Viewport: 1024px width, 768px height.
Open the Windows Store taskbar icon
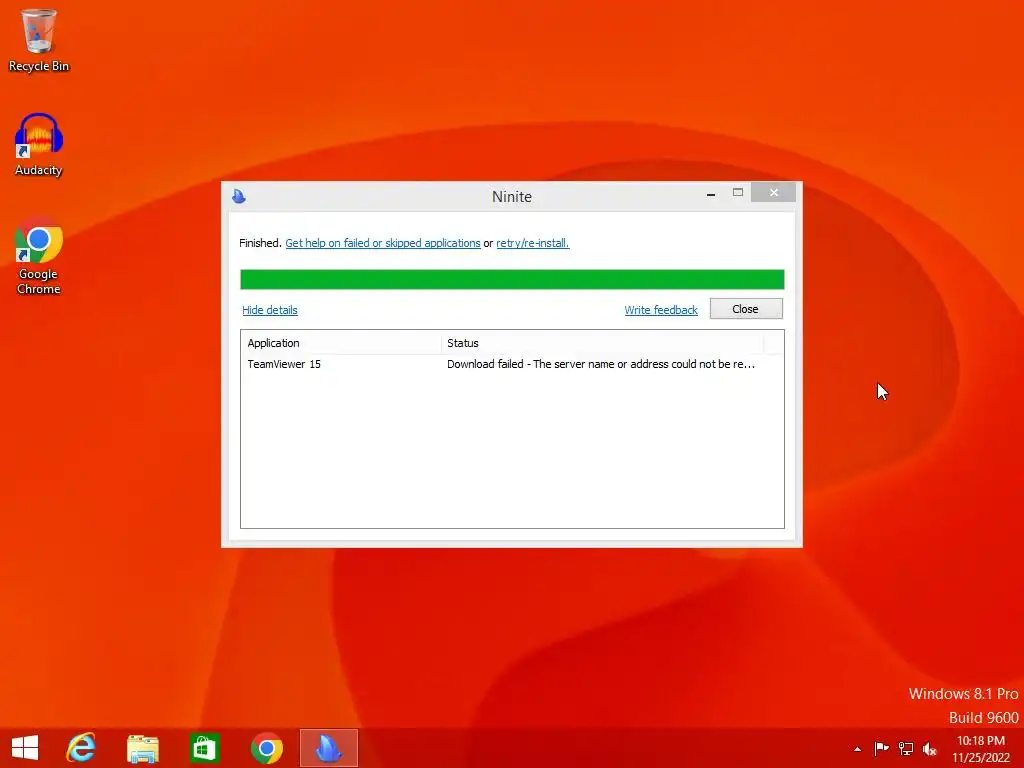pyautogui.click(x=204, y=748)
